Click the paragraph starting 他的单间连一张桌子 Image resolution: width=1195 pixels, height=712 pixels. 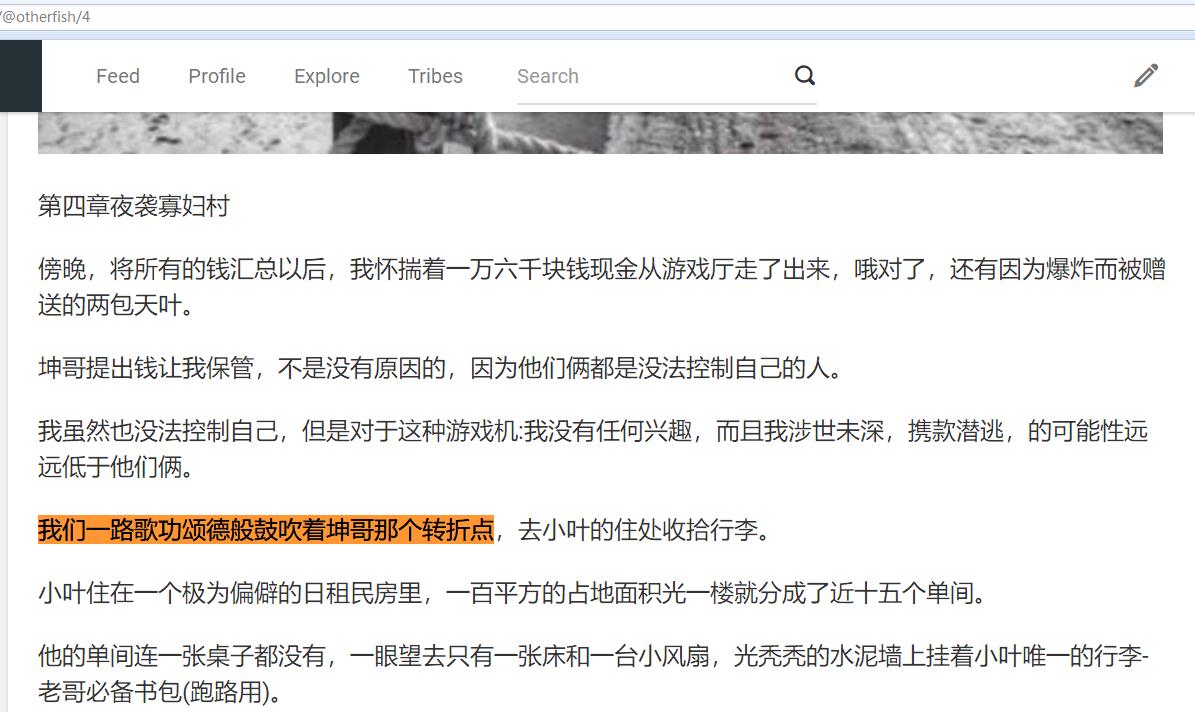tap(592, 657)
